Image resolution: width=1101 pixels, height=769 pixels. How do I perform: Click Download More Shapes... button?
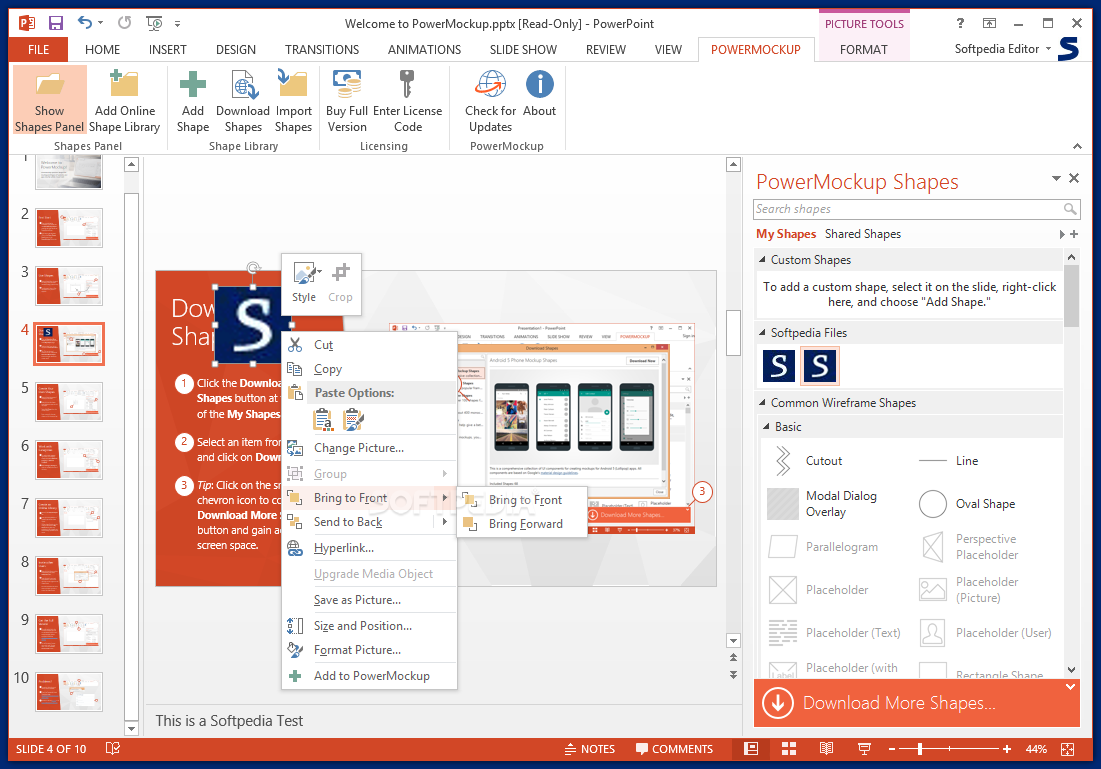pyautogui.click(x=916, y=703)
